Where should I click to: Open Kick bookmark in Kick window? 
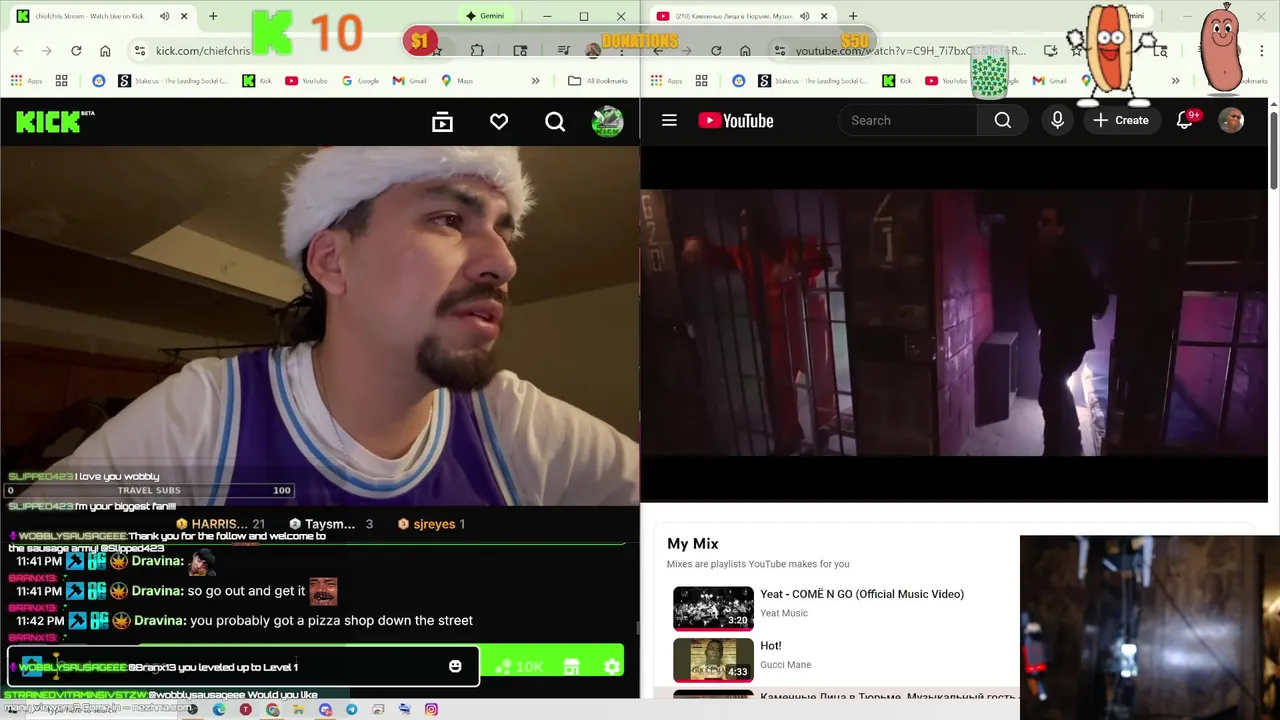pos(257,81)
